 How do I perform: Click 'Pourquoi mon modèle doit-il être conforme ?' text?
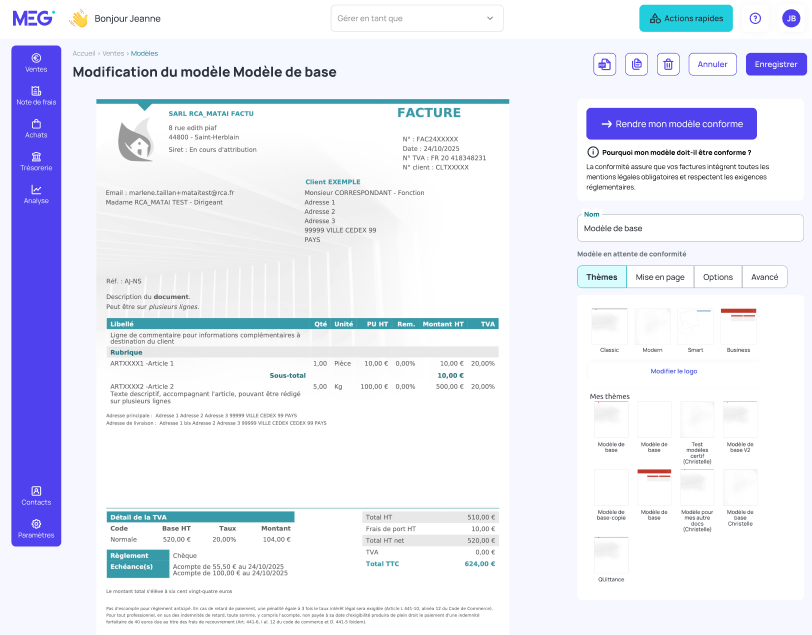676,152
